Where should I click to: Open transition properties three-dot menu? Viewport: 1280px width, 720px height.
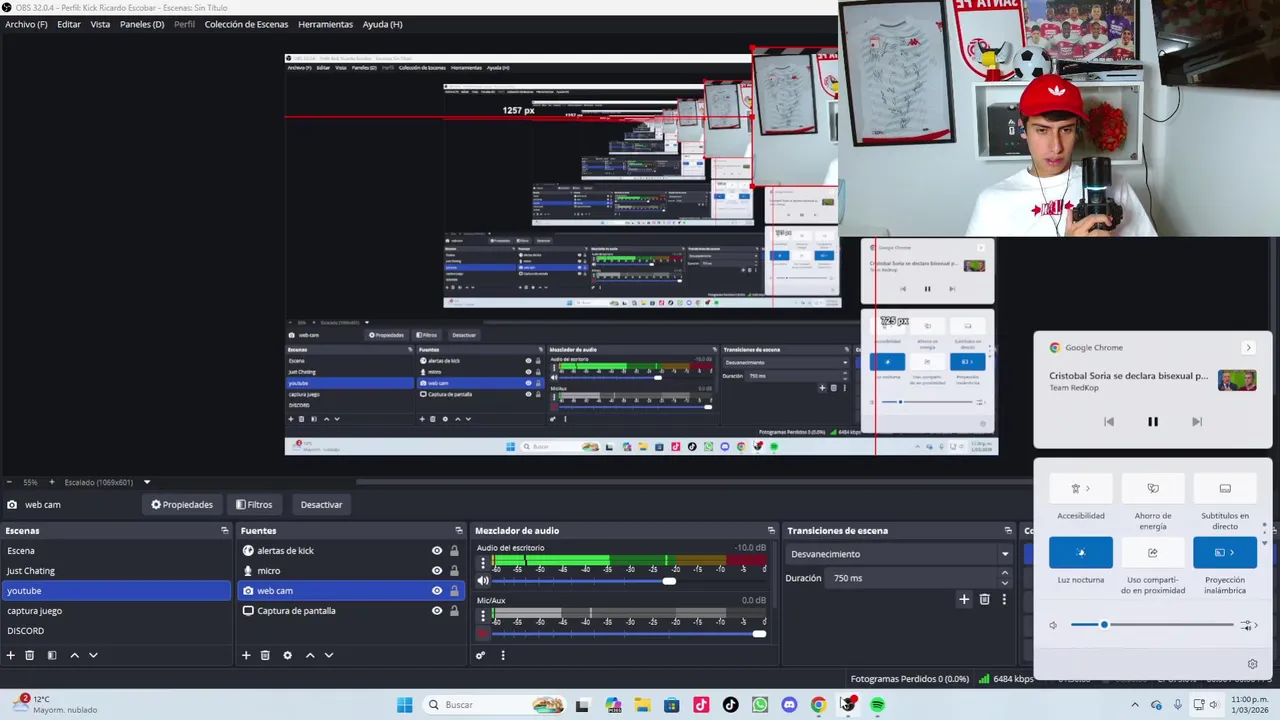tap(1004, 599)
